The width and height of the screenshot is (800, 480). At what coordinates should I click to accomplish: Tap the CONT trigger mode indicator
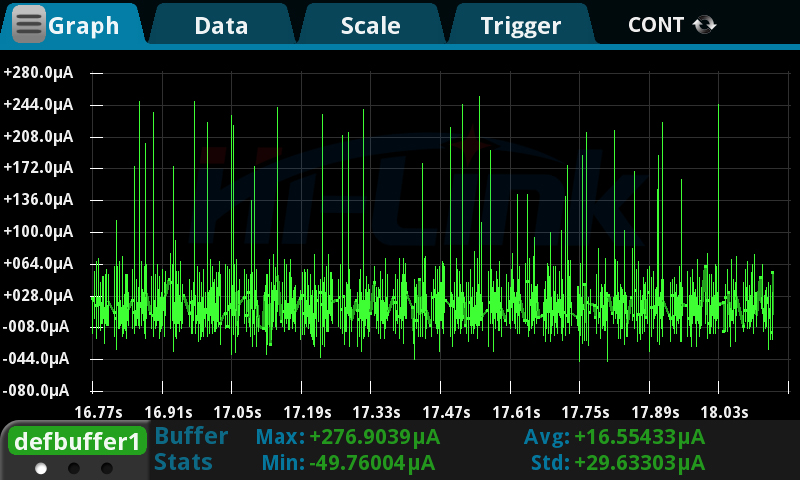(x=656, y=25)
